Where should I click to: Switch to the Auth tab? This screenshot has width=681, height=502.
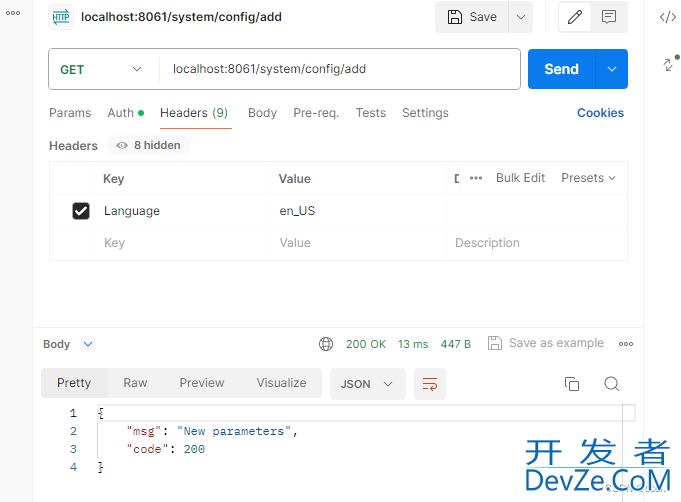pyautogui.click(x=126, y=113)
